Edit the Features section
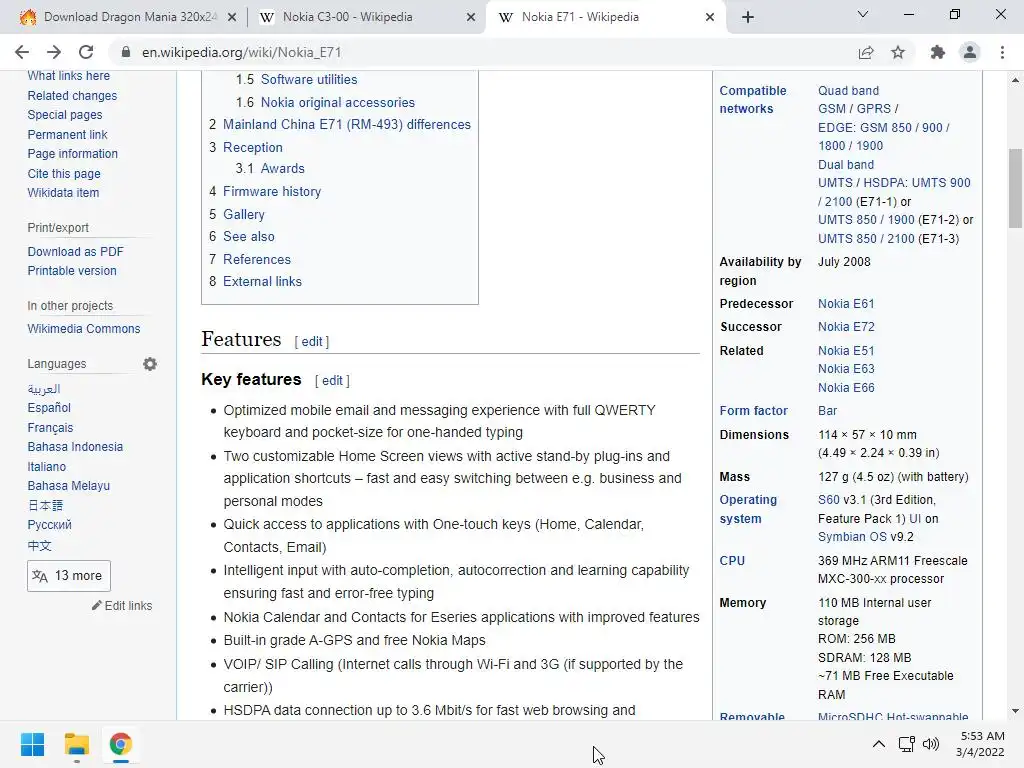This screenshot has height=768, width=1024. coord(312,342)
